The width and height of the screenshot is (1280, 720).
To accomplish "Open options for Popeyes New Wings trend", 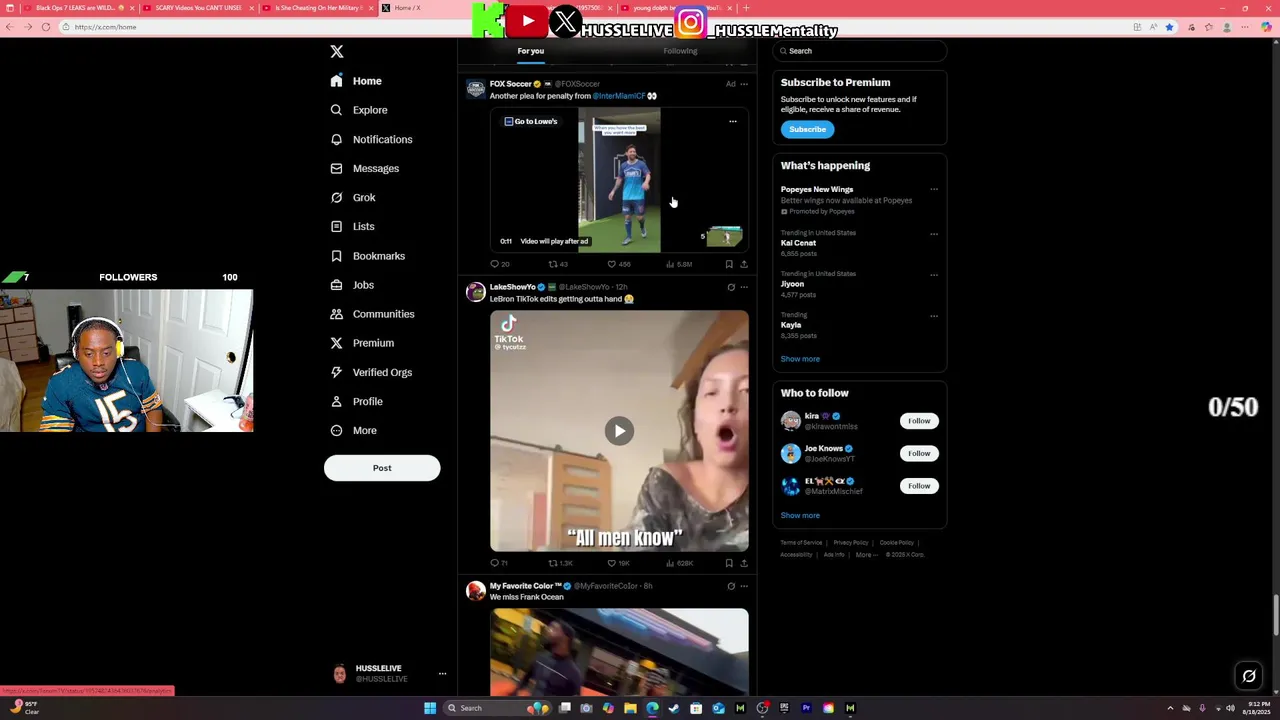I will point(934,189).
